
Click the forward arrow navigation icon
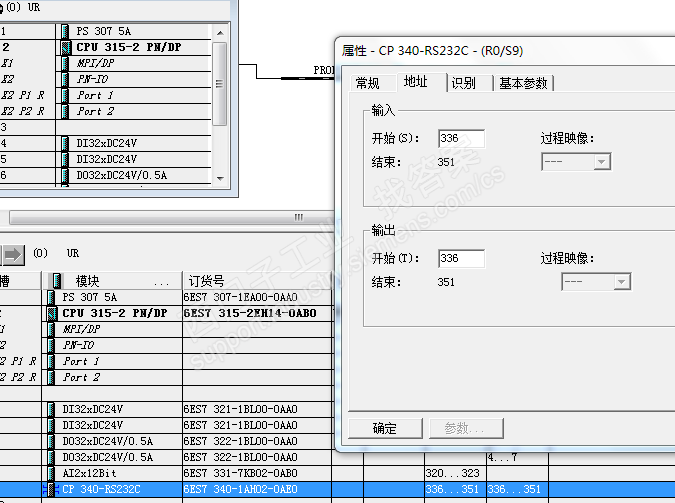tap(13, 255)
